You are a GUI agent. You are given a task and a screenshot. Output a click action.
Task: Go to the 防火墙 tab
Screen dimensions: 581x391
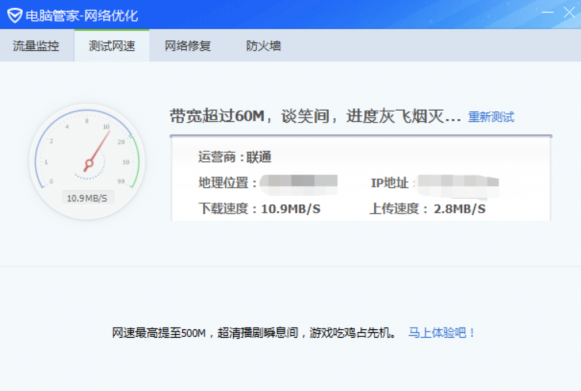[263, 46]
